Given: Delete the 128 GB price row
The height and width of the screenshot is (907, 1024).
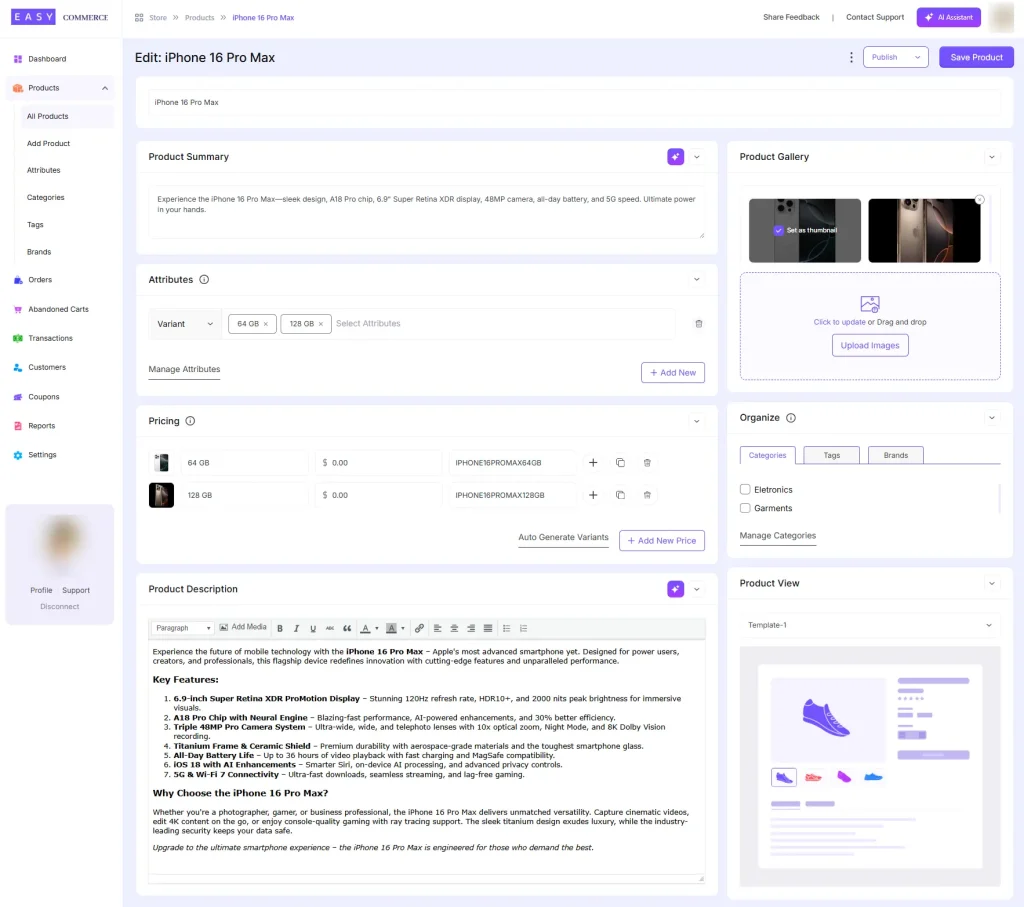Looking at the screenshot, I should (647, 495).
